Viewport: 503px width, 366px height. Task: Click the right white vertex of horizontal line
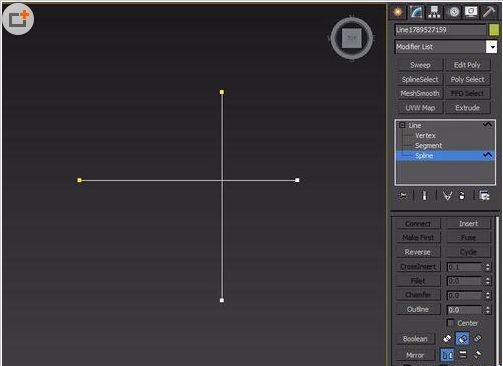point(297,180)
